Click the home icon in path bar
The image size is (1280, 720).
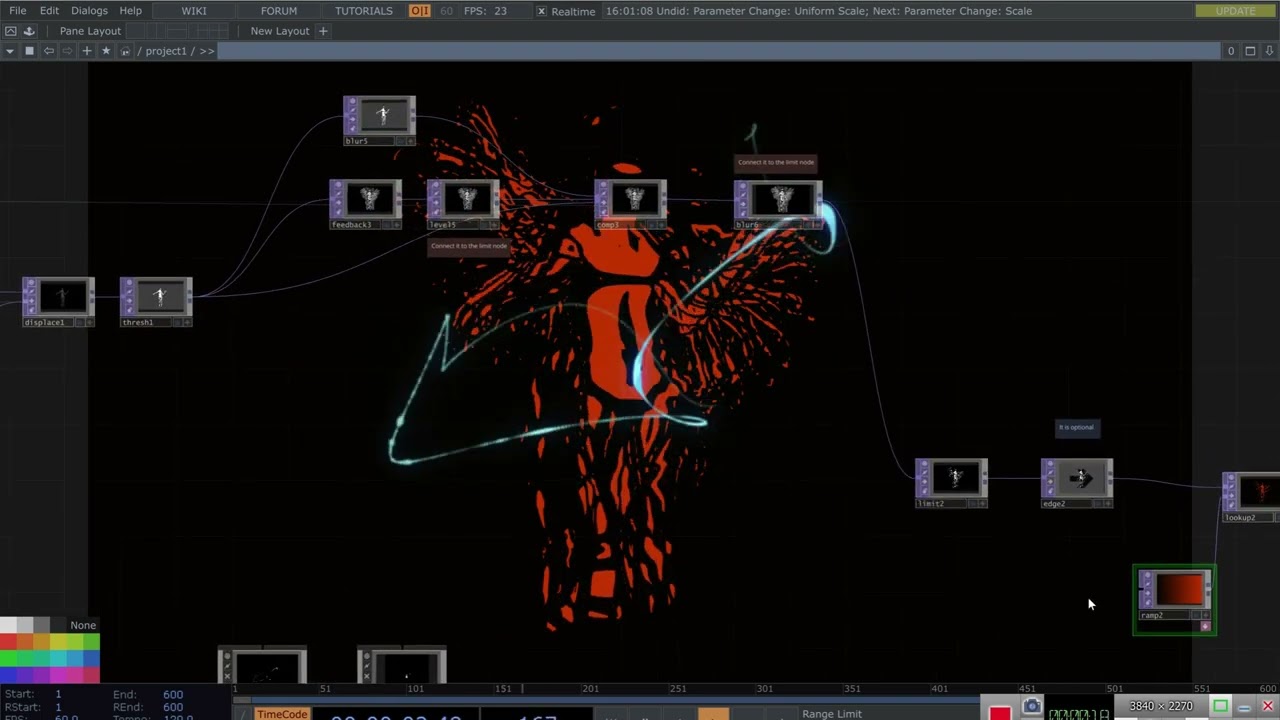(x=125, y=51)
